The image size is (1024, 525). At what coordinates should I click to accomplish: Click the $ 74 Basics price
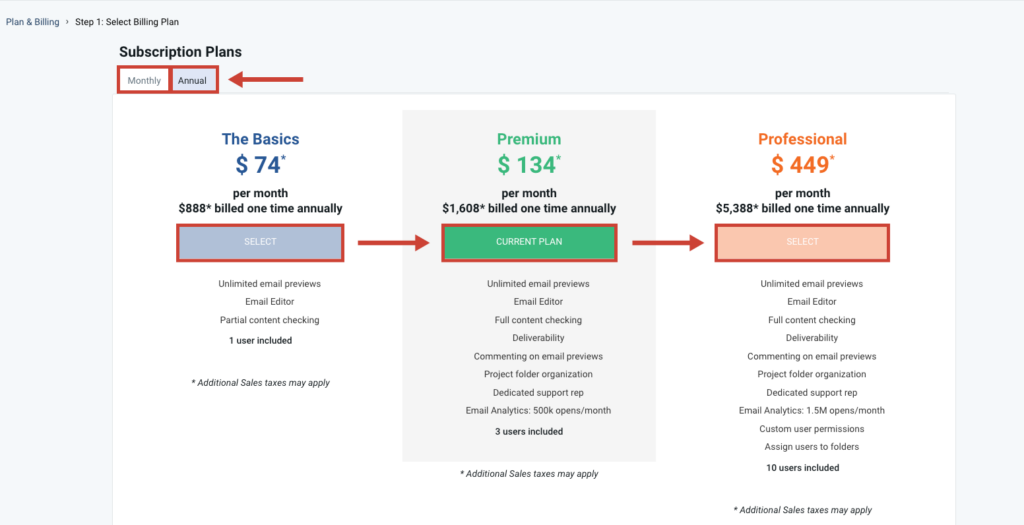(261, 165)
